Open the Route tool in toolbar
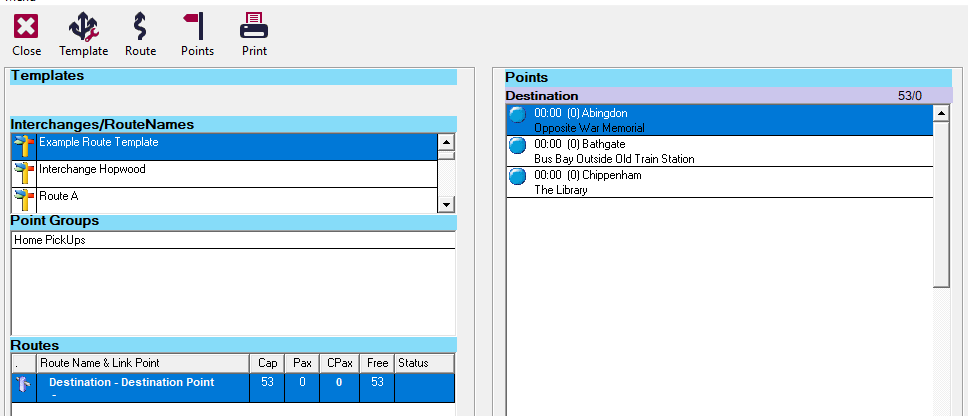This screenshot has width=968, height=416. (140, 25)
